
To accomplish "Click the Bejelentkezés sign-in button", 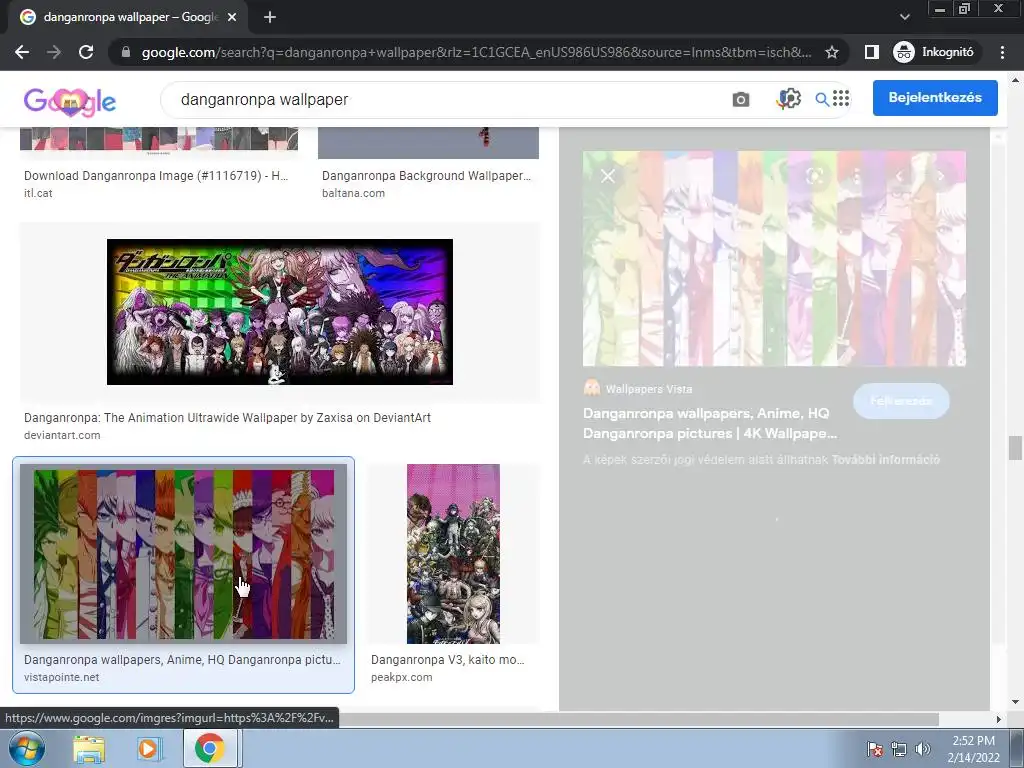I will click(x=935, y=98).
